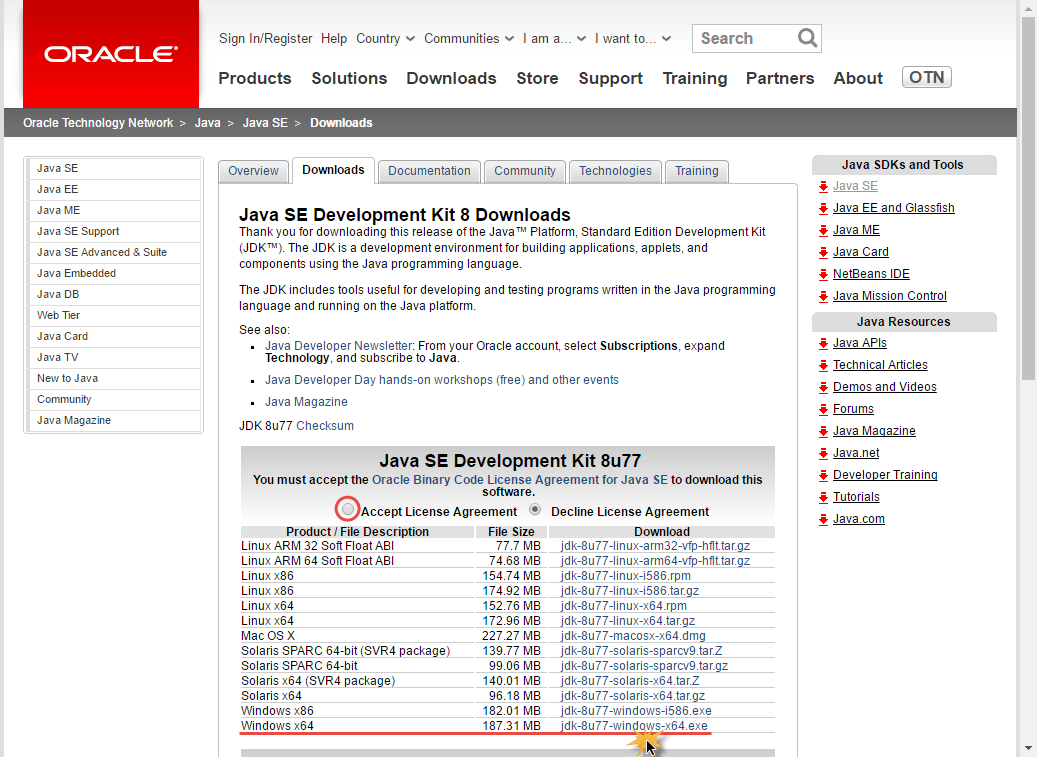Open the About menu
The width and height of the screenshot is (1037, 757).
coord(858,78)
